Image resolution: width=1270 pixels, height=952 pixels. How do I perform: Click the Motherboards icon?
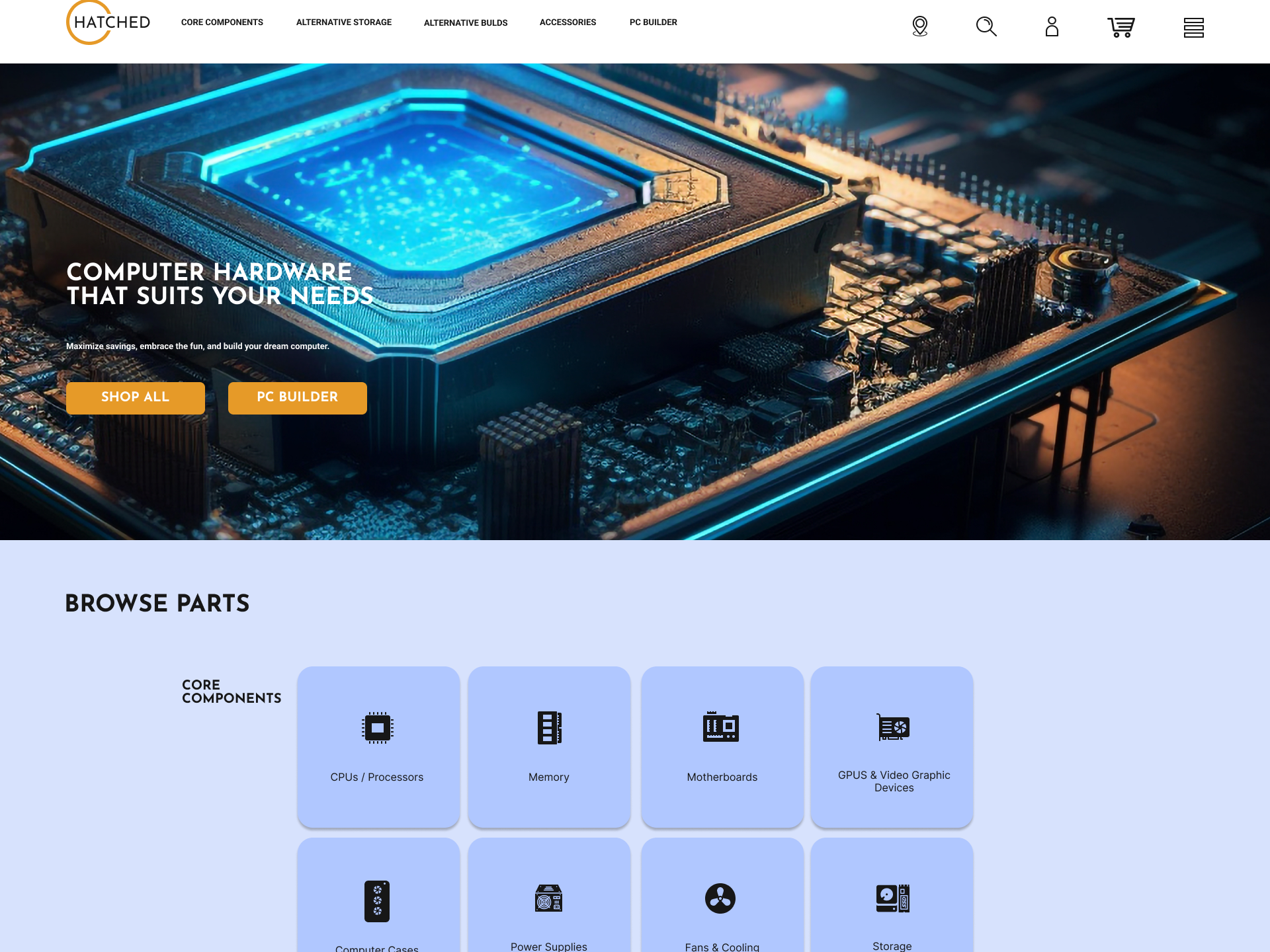click(x=721, y=727)
